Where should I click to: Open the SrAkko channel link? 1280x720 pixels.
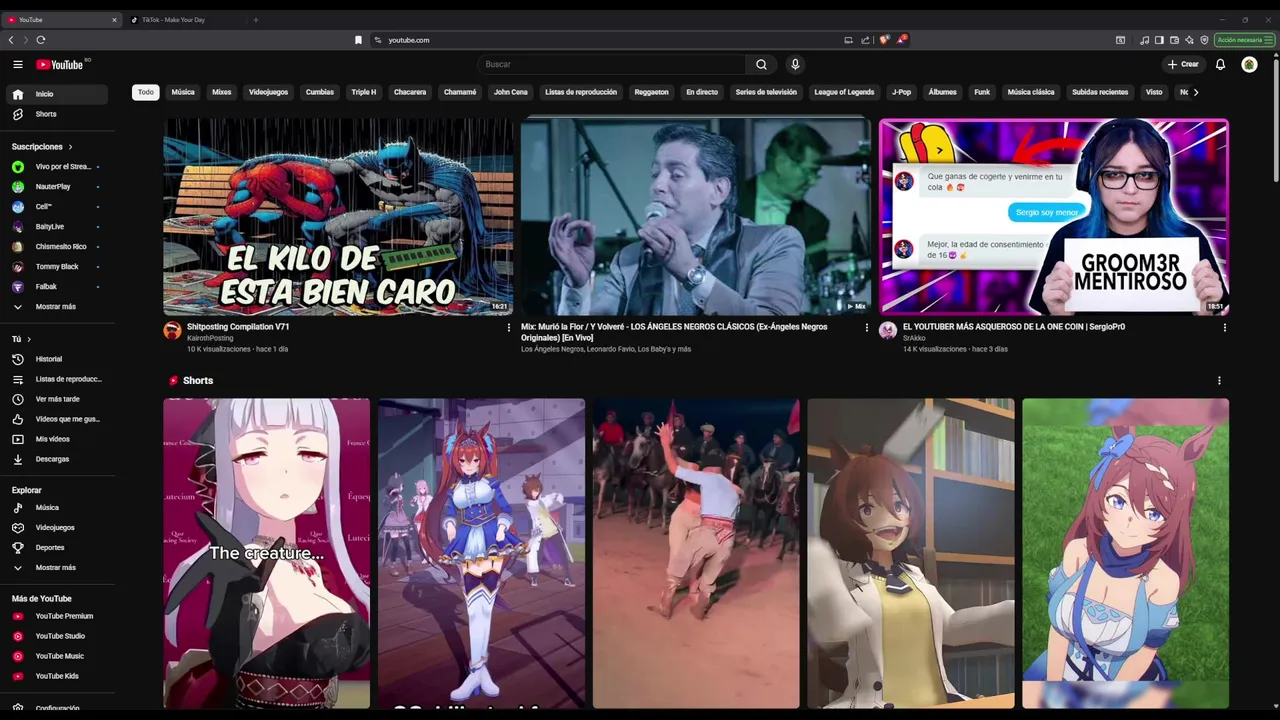[914, 338]
